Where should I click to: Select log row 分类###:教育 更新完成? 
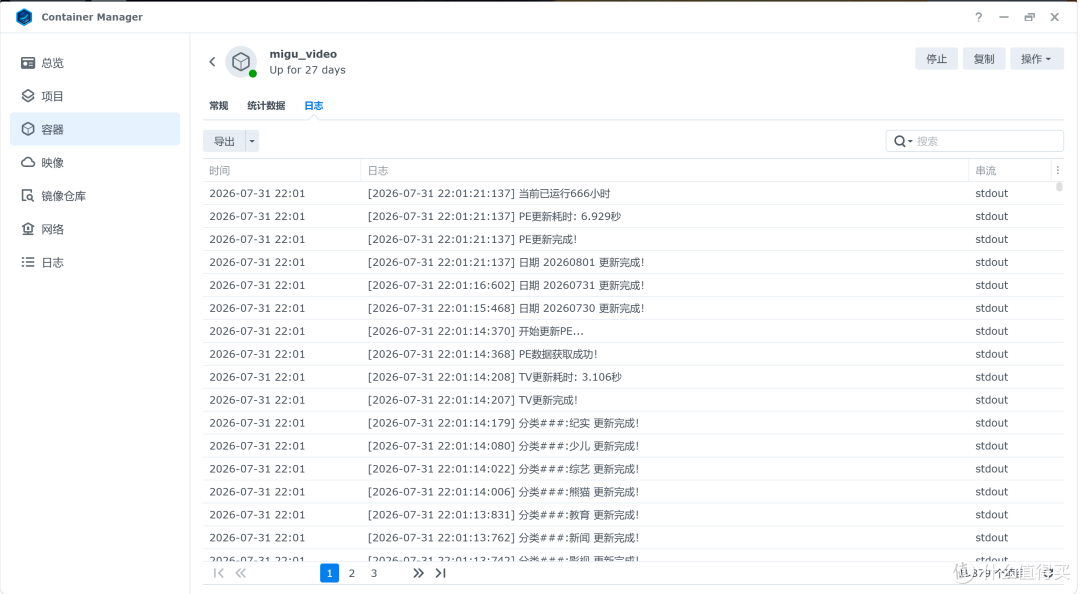pos(633,515)
